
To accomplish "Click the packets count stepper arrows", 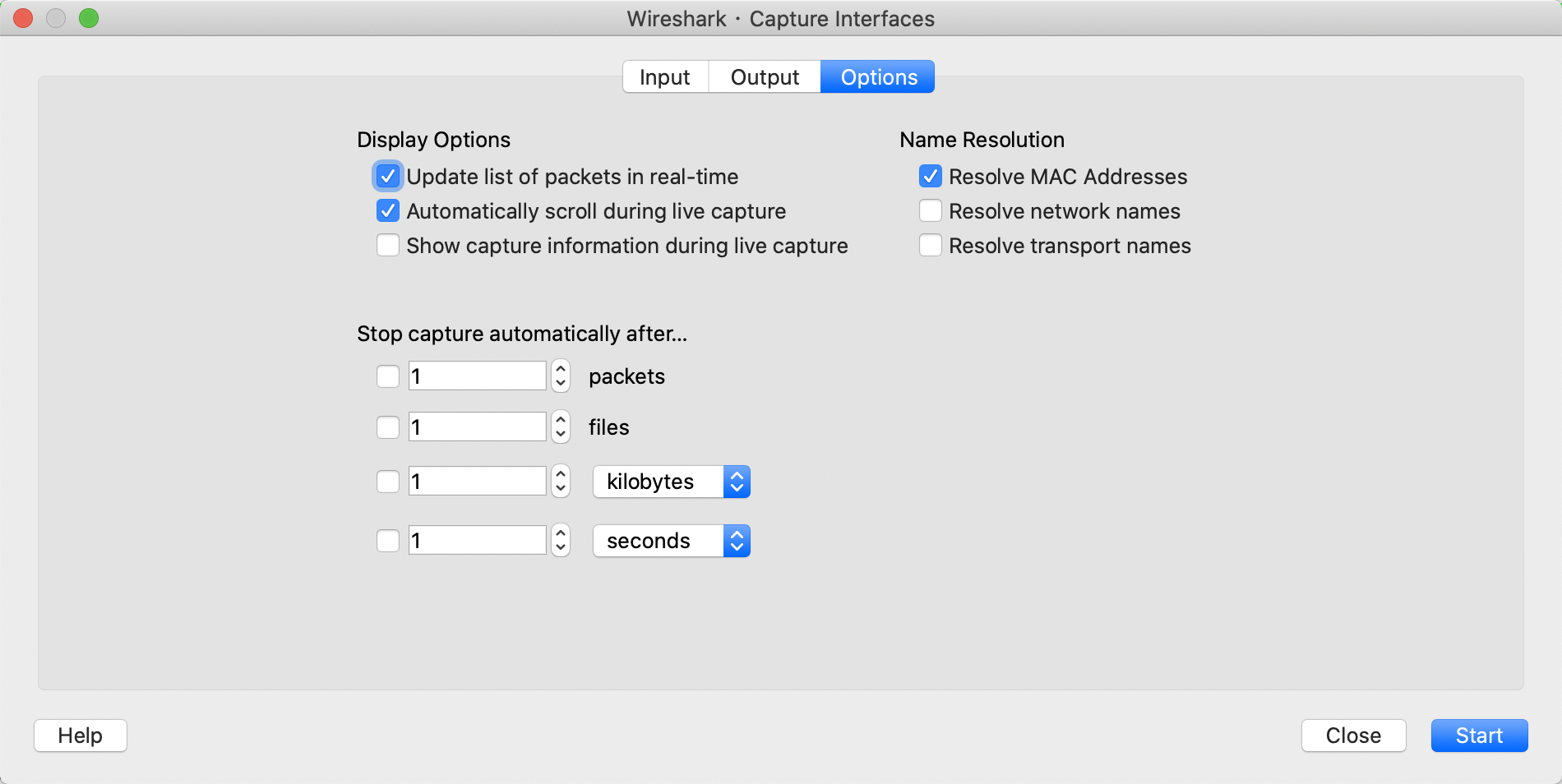I will (561, 376).
